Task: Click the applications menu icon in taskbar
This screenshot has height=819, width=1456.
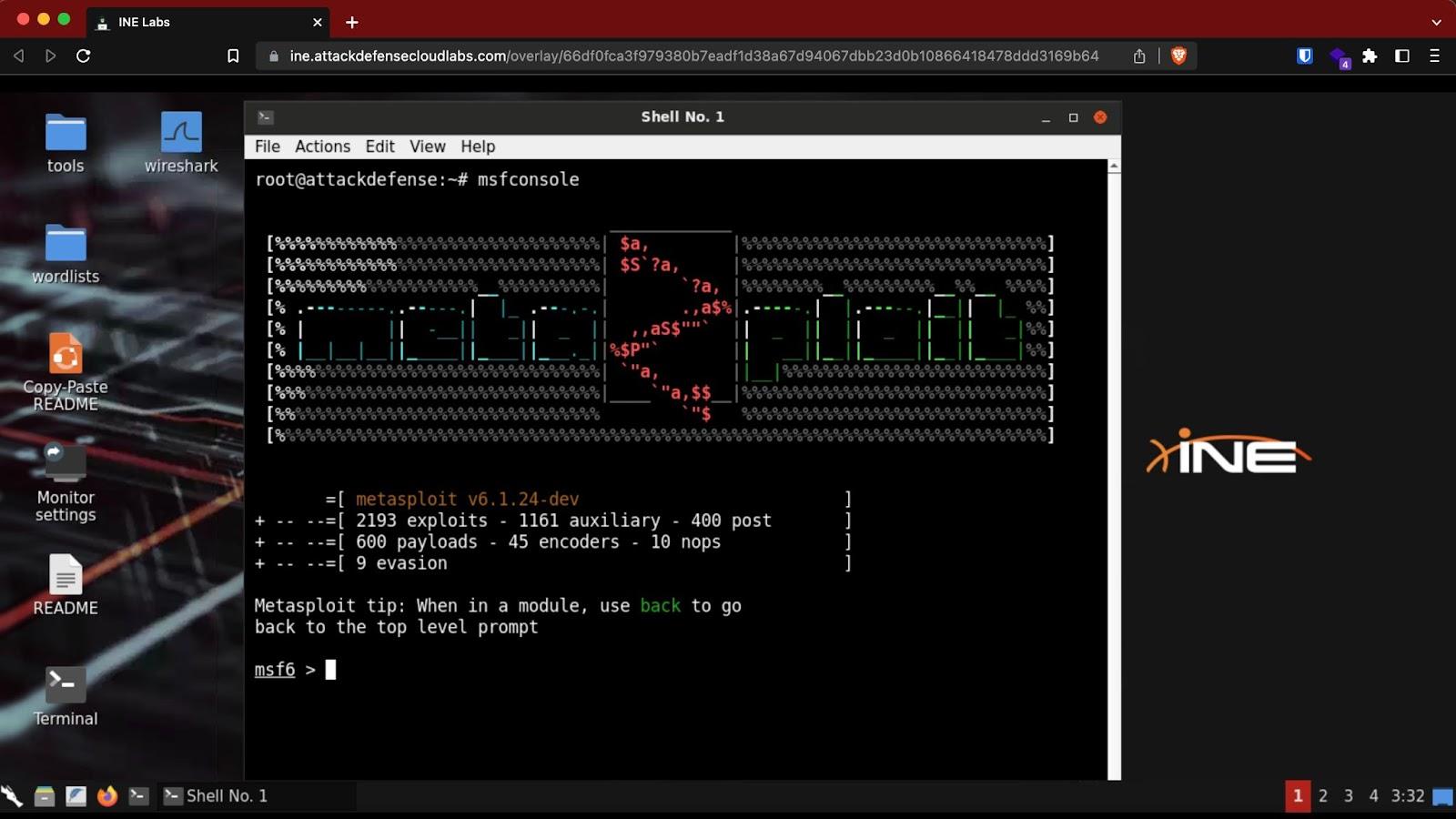Action: click(12, 796)
